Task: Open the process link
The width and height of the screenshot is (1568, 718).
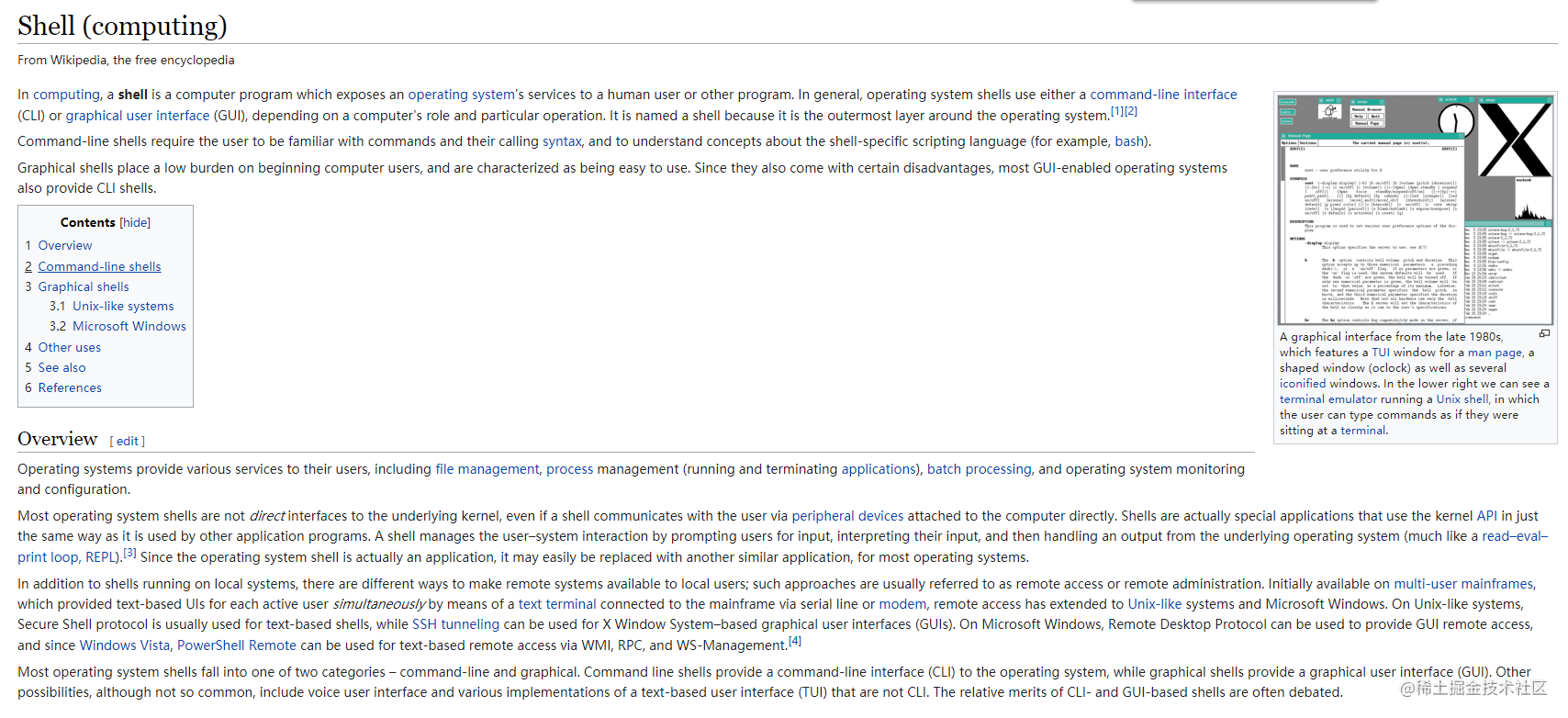Action: [569, 469]
